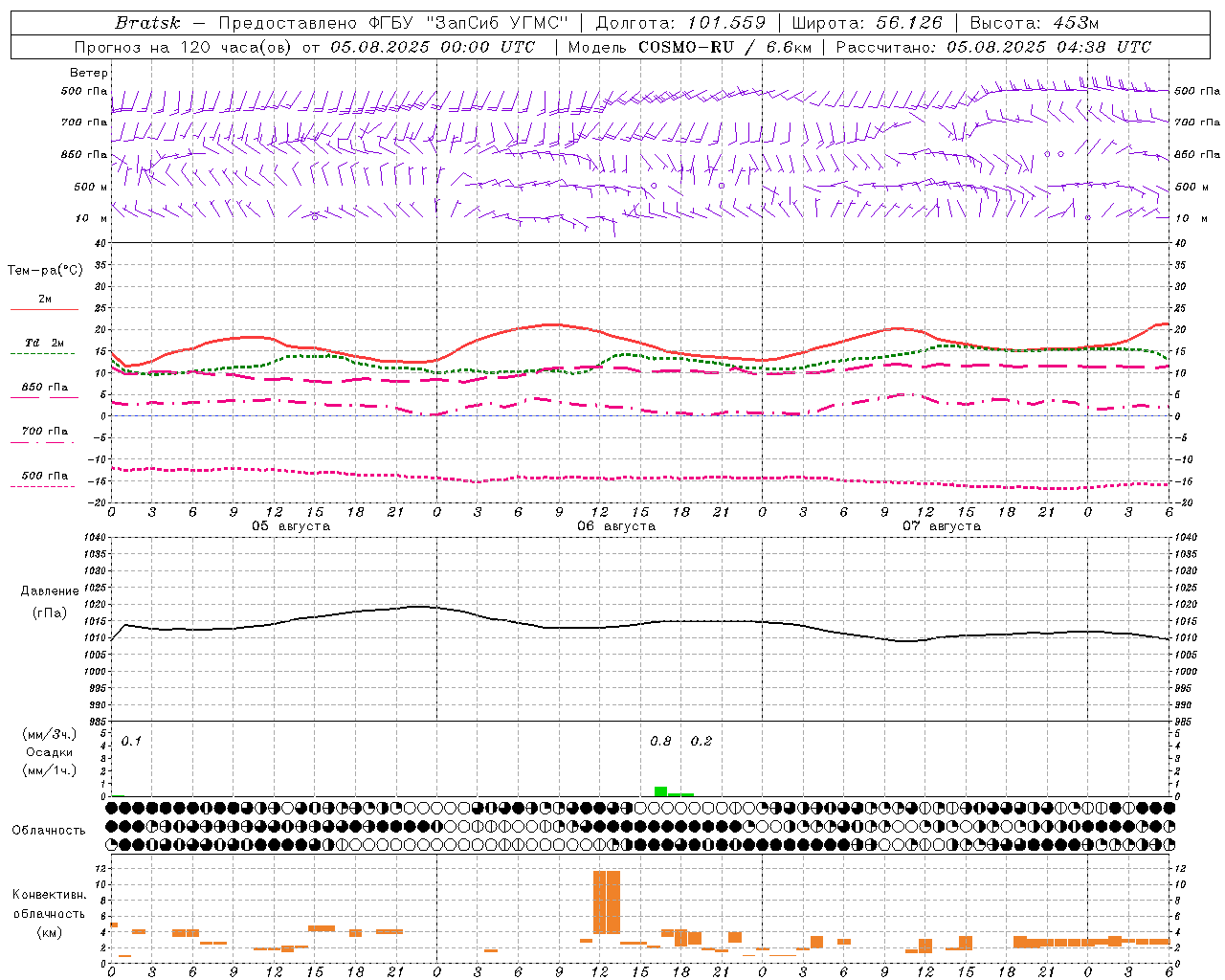
Task: Click the tall green precipitation bar
Action: [x=660, y=791]
